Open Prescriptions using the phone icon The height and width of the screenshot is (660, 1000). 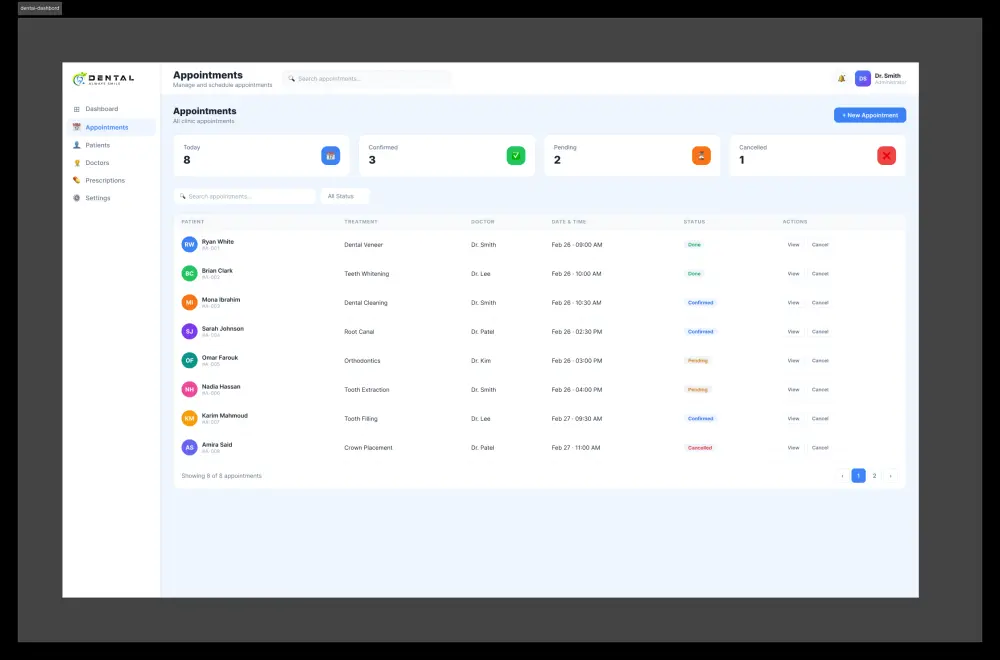[77, 180]
